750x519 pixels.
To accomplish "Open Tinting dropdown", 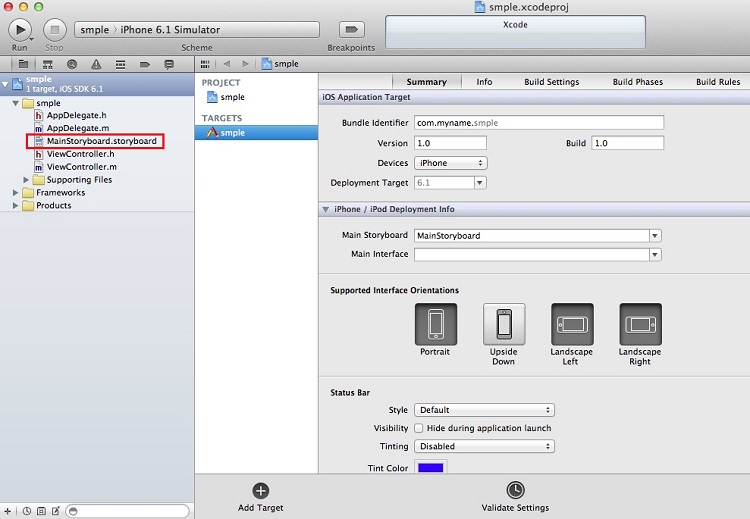I will click(484, 446).
